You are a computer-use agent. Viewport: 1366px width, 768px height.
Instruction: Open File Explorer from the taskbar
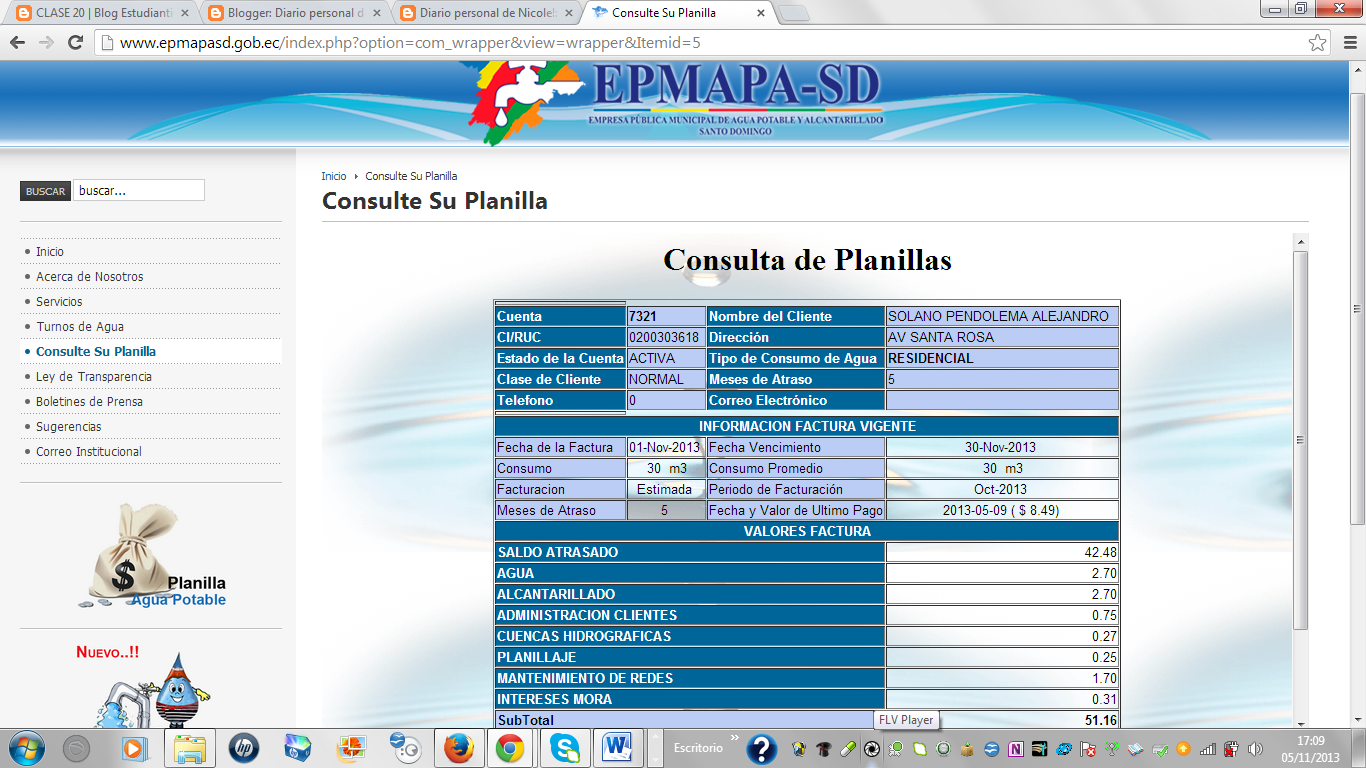[190, 748]
